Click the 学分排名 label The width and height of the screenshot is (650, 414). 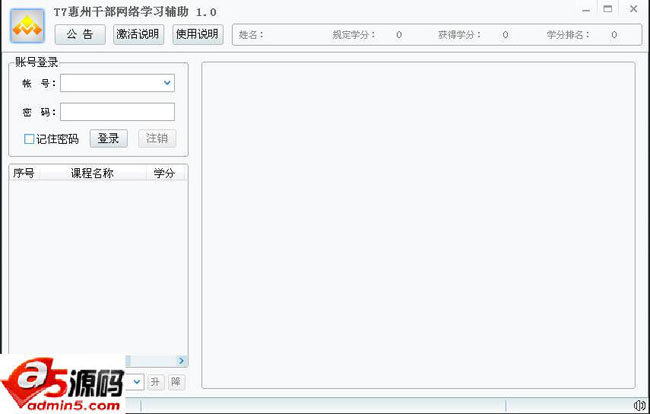(568, 35)
